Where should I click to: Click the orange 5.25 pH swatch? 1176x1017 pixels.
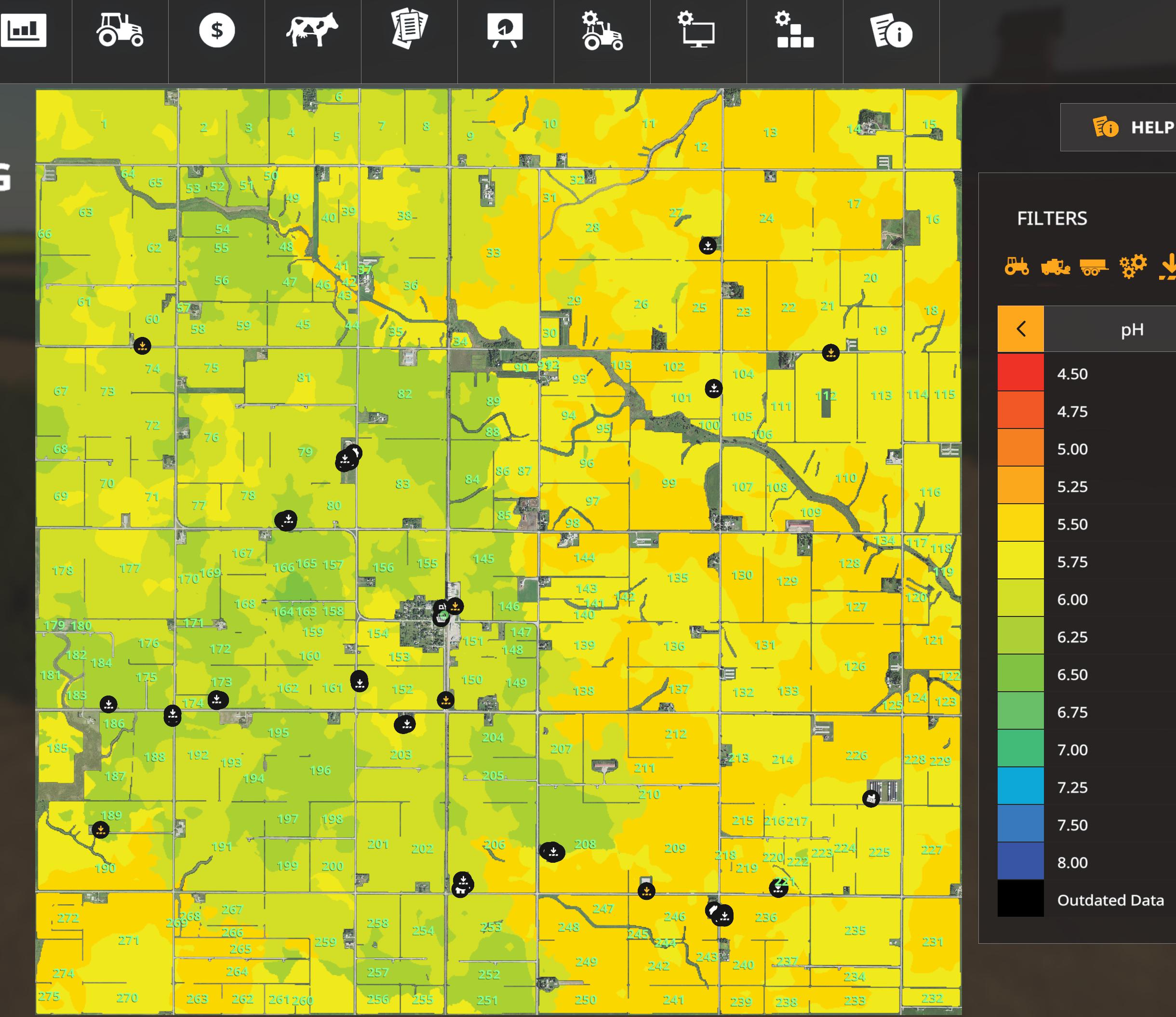pyautogui.click(x=1020, y=485)
